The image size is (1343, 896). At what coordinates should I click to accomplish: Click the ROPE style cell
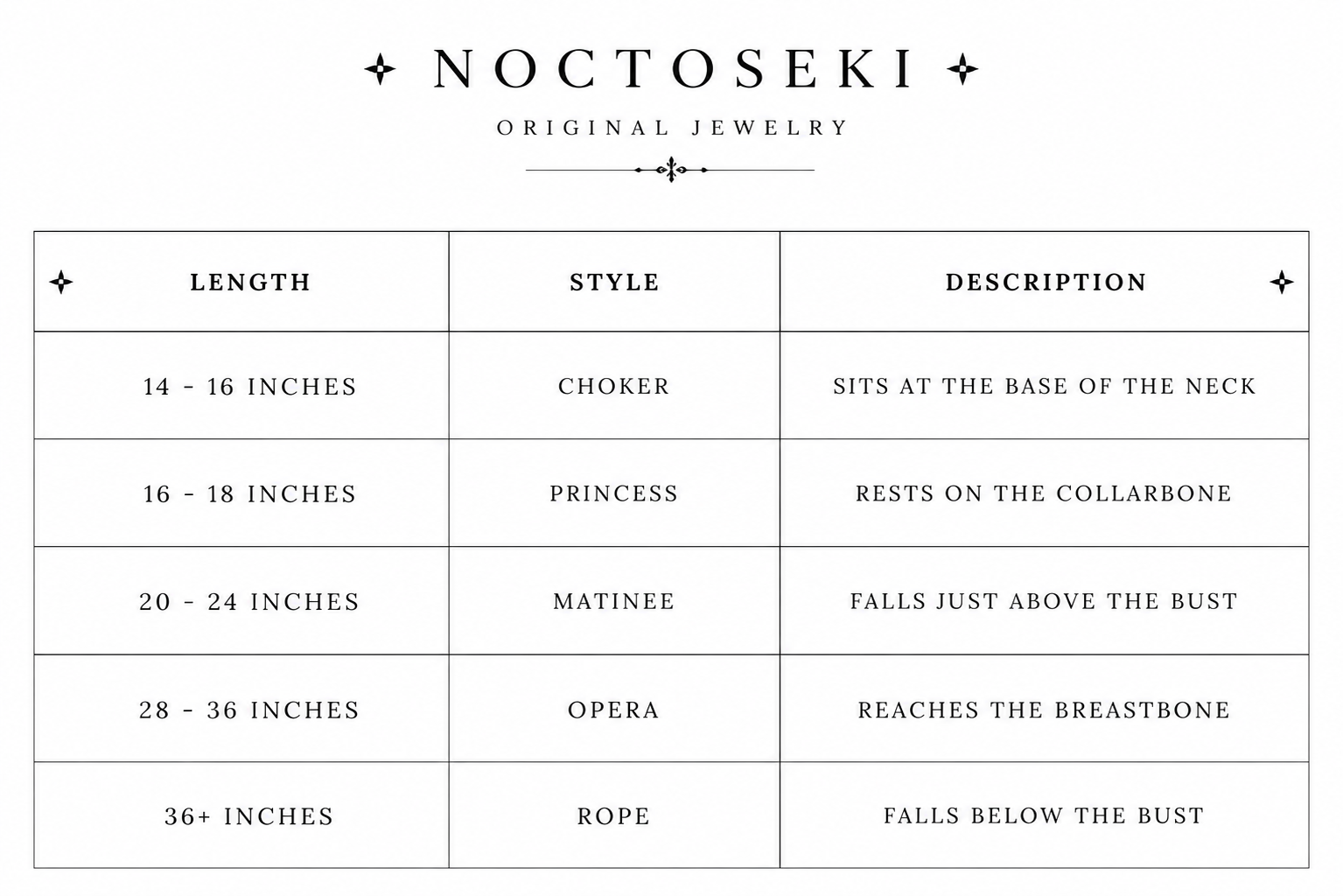click(x=614, y=815)
